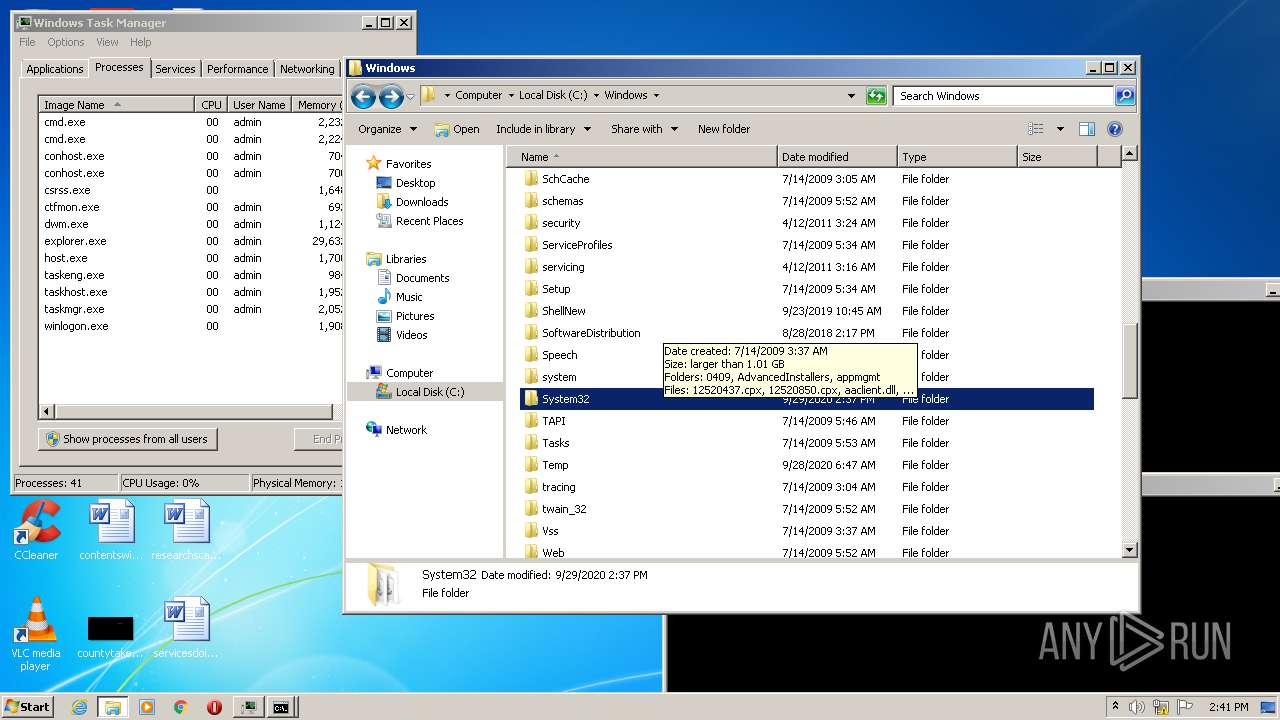Image resolution: width=1280 pixels, height=720 pixels.
Task: Select Network in navigation pane
Action: tap(406, 430)
